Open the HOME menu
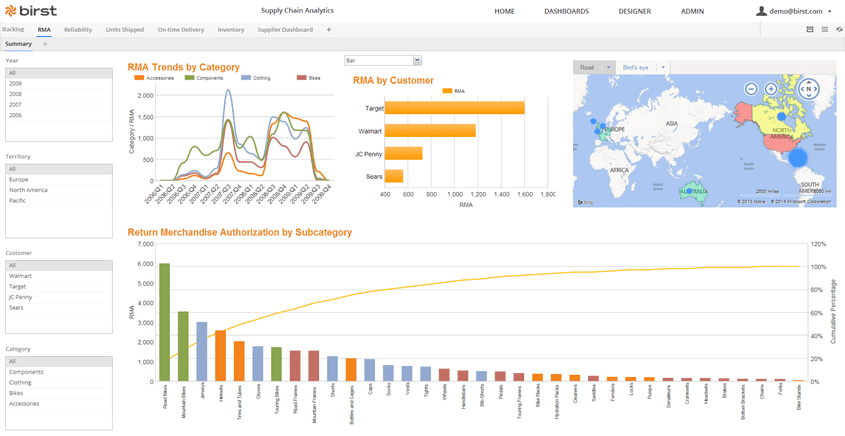845x436 pixels. pos(504,11)
